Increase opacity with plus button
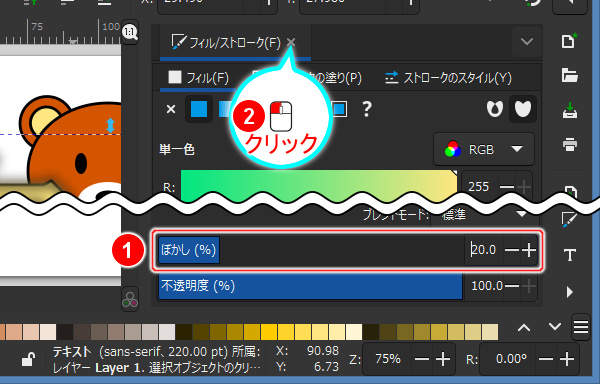Screen dimensions: 600x384 (529, 286)
